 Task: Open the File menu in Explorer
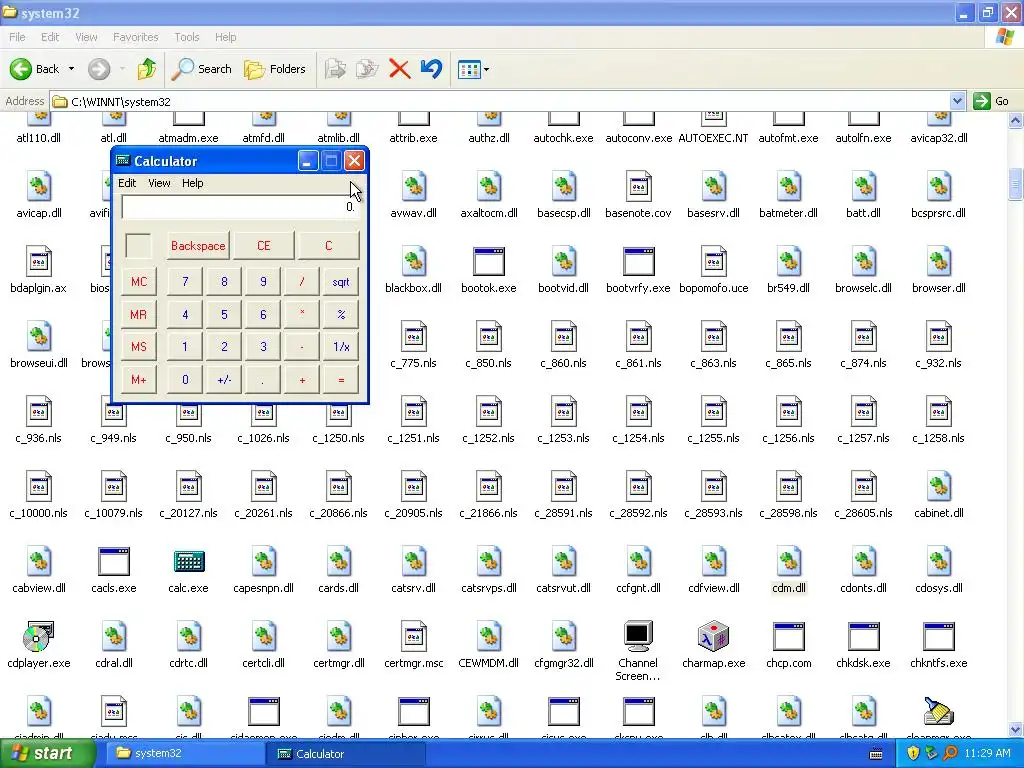(x=18, y=37)
